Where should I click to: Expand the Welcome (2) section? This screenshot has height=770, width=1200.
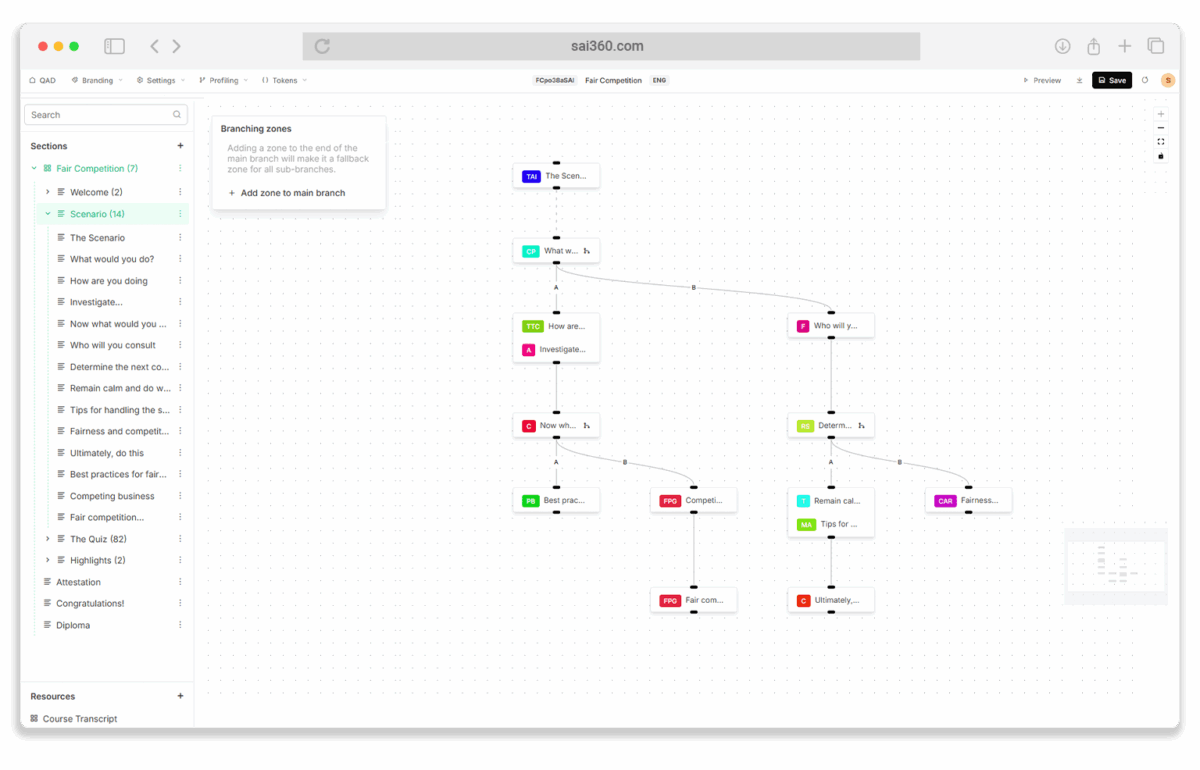pos(47,192)
